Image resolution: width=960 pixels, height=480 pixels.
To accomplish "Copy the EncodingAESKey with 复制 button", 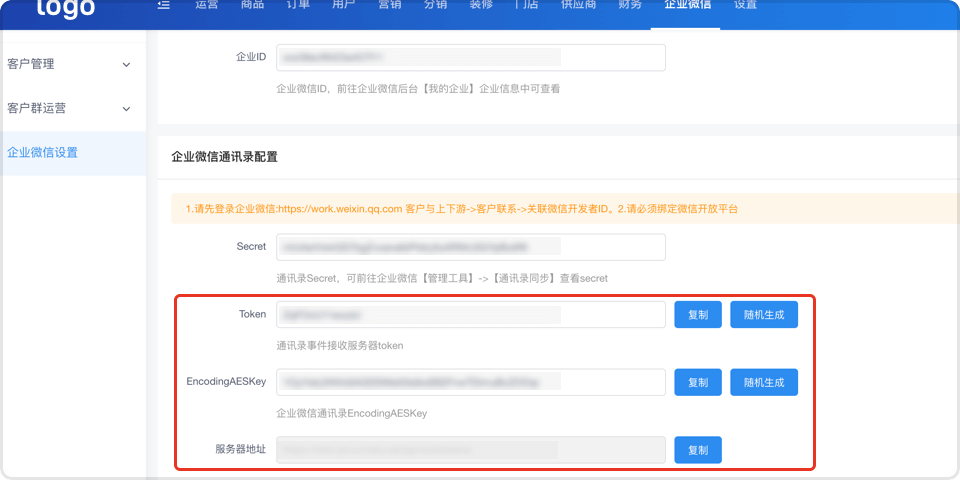I will click(698, 382).
